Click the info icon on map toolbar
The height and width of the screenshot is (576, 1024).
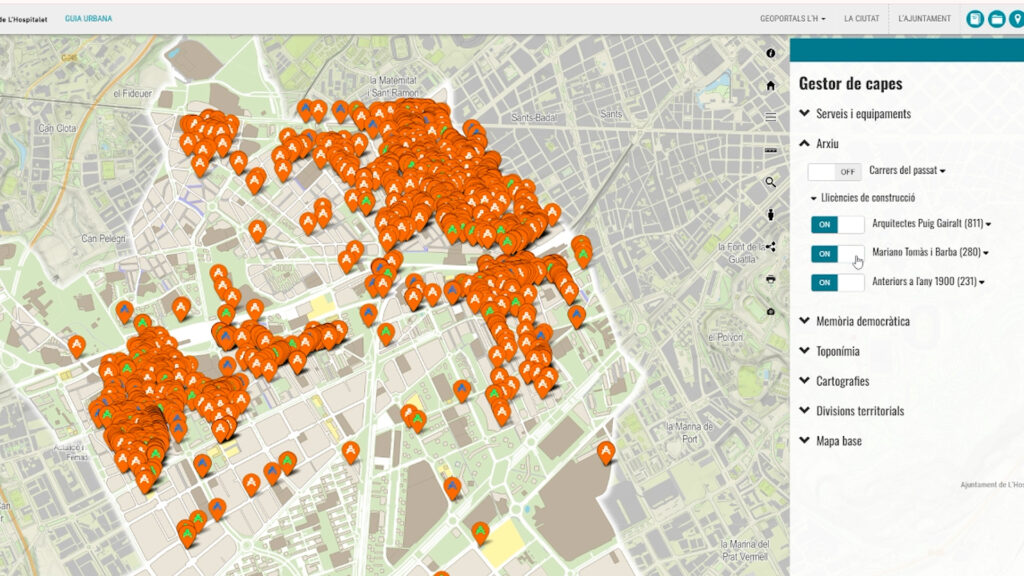tap(770, 53)
